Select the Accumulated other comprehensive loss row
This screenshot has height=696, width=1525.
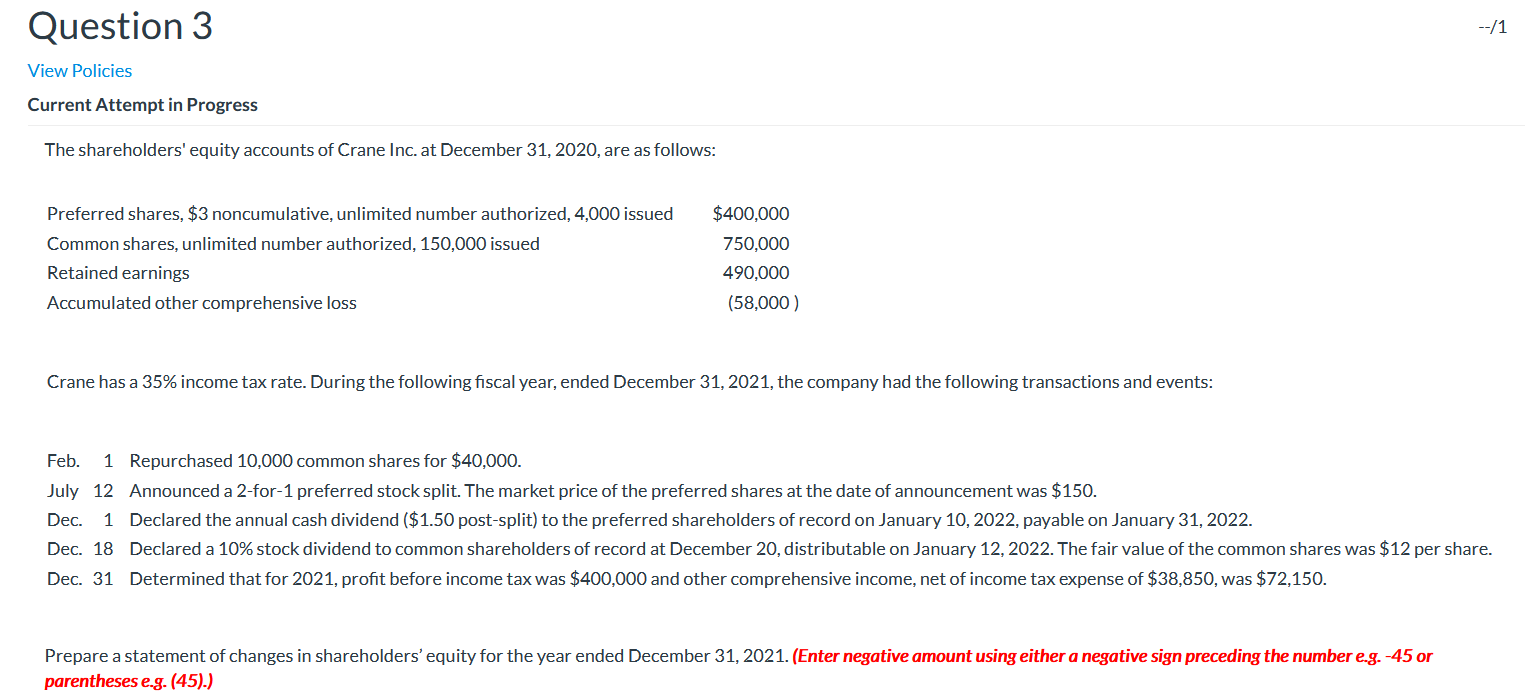tap(200, 302)
